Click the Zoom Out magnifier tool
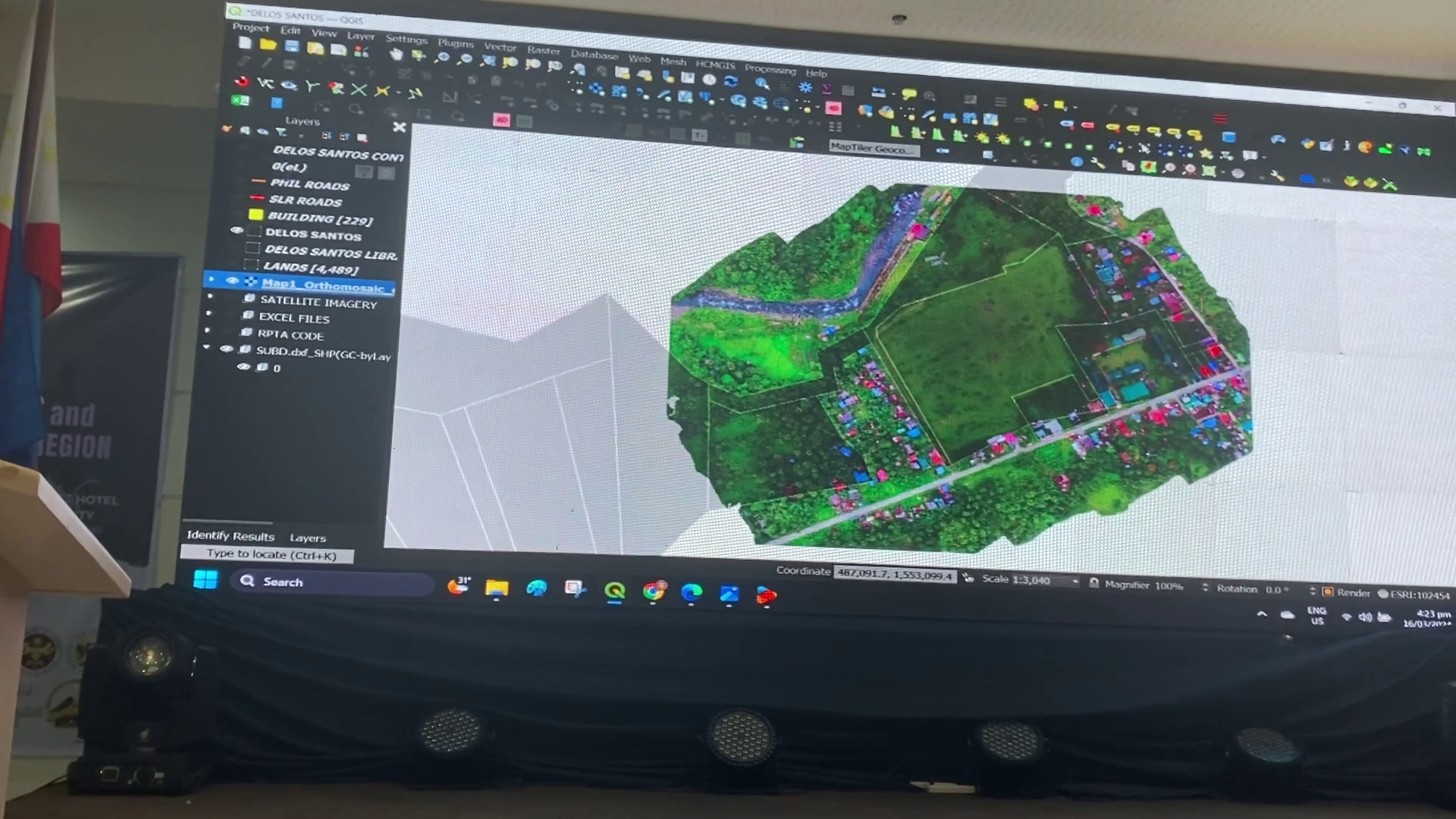 pyautogui.click(x=466, y=59)
